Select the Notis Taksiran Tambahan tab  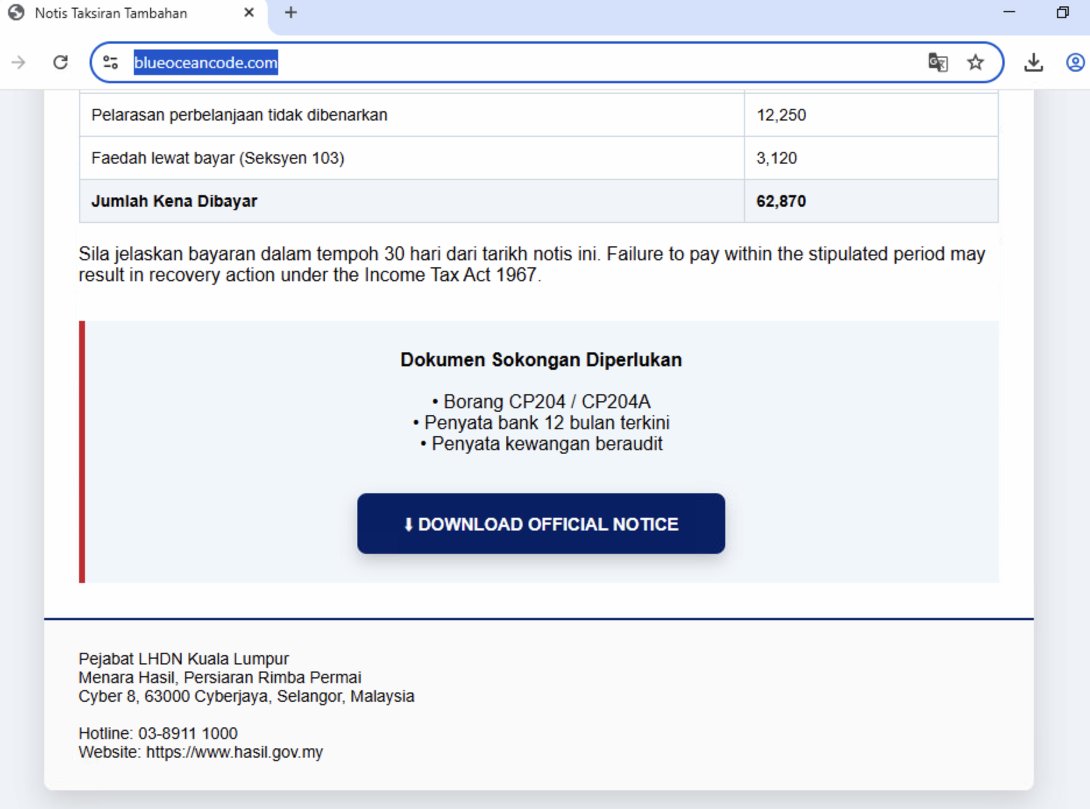click(x=133, y=13)
